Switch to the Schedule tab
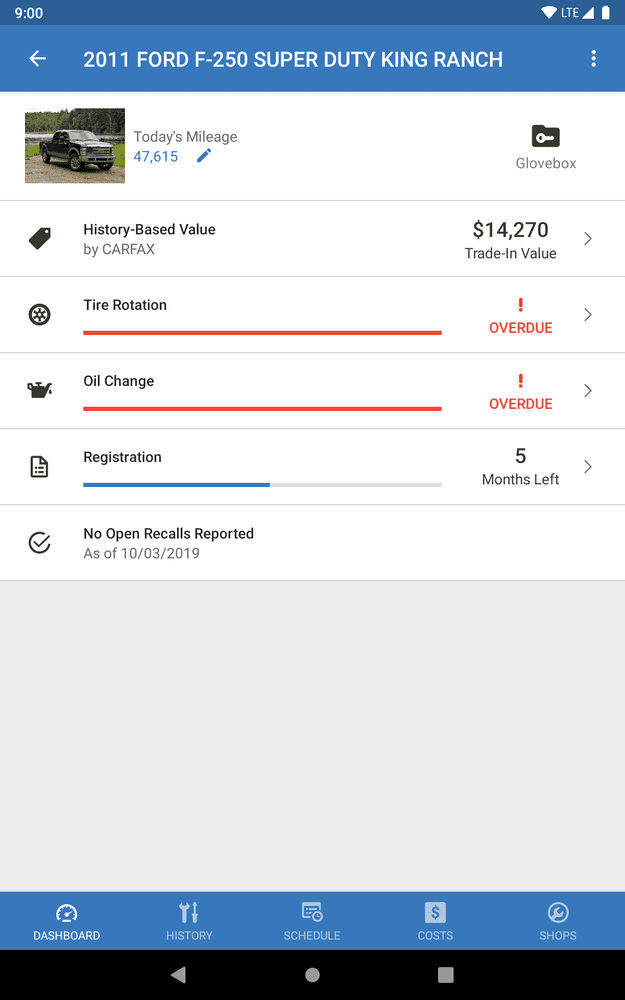 (x=311, y=920)
